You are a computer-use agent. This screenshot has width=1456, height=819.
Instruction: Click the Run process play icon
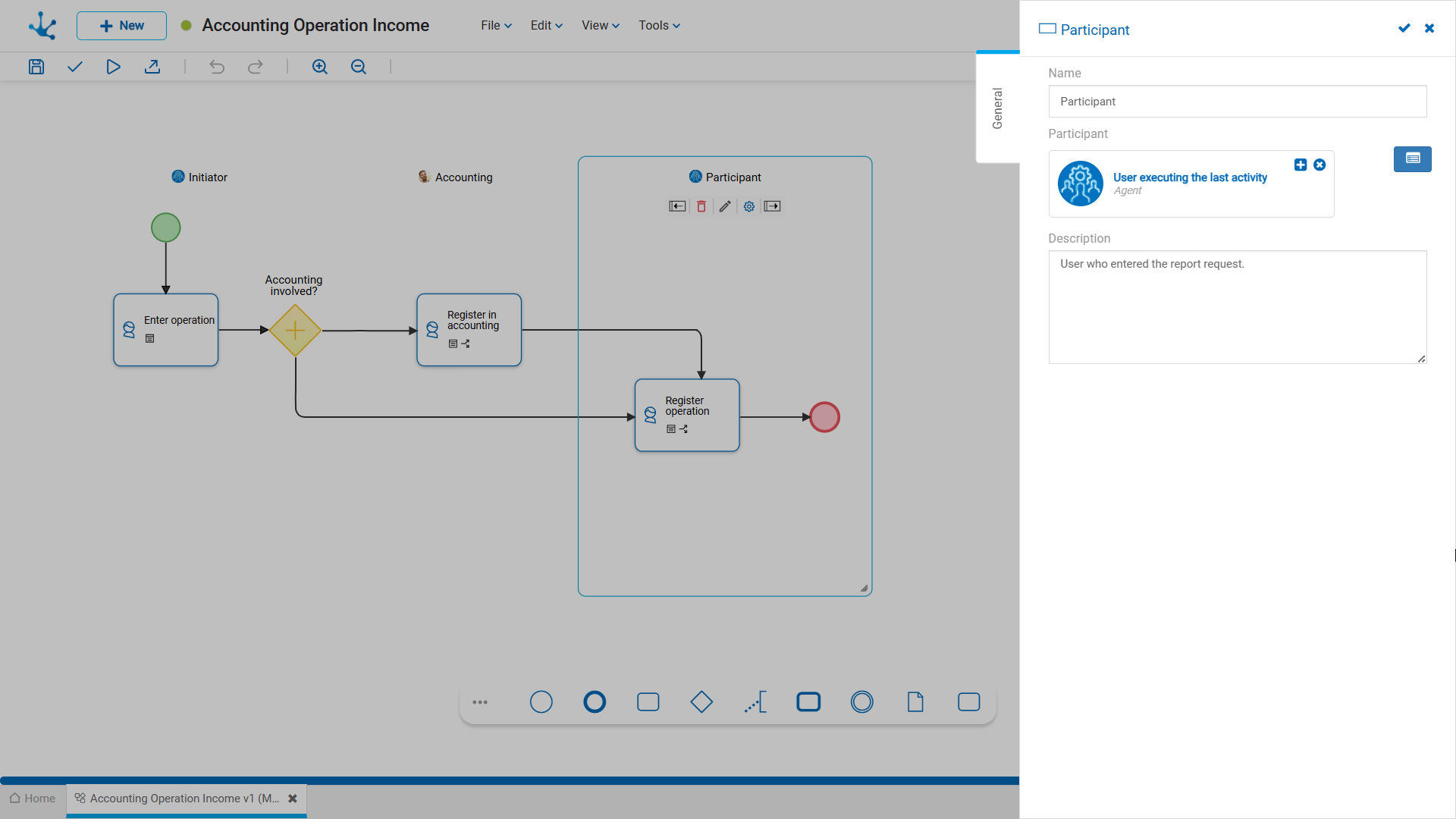113,67
